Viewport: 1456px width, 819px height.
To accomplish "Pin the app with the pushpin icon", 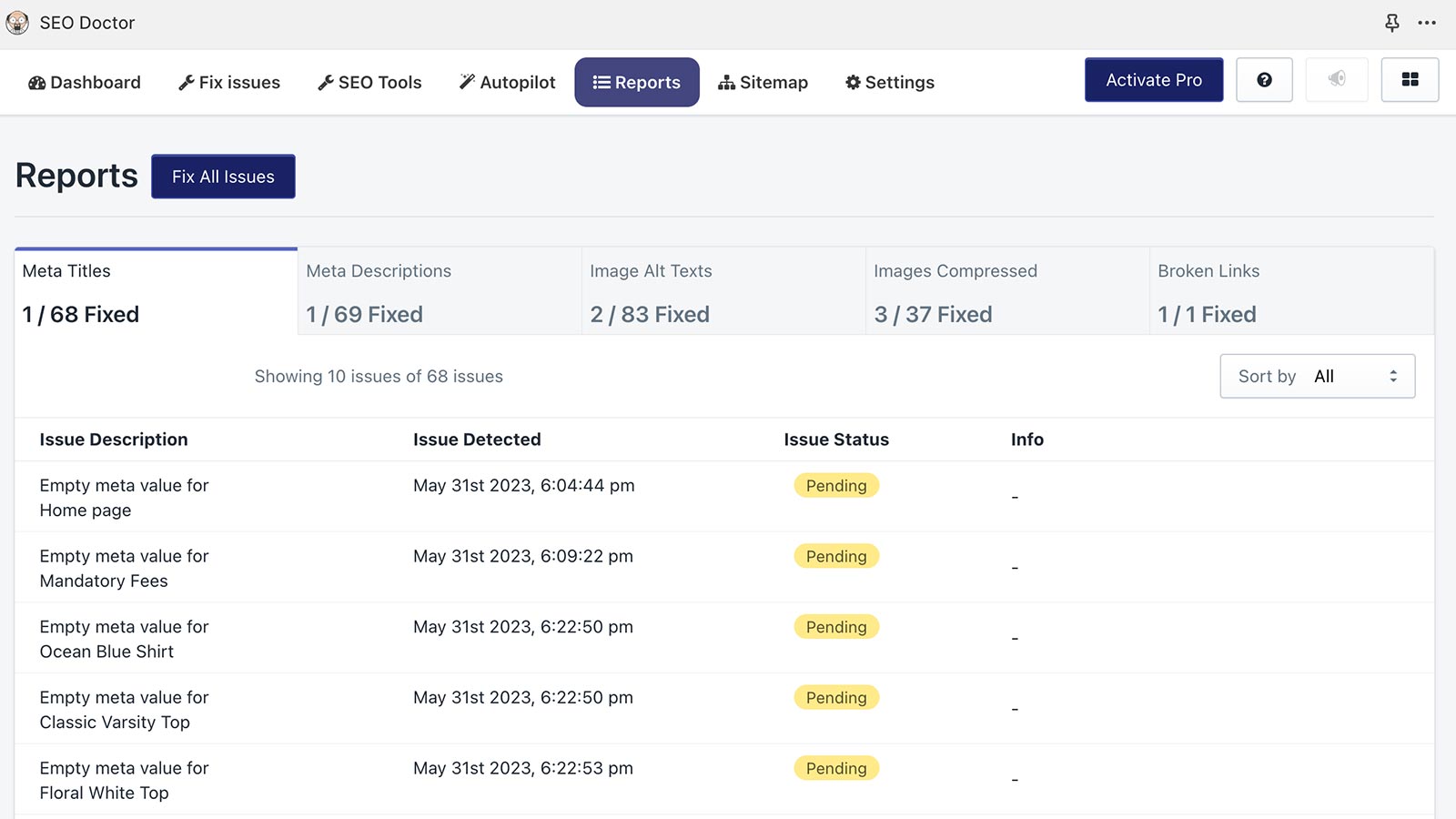I will (1392, 23).
